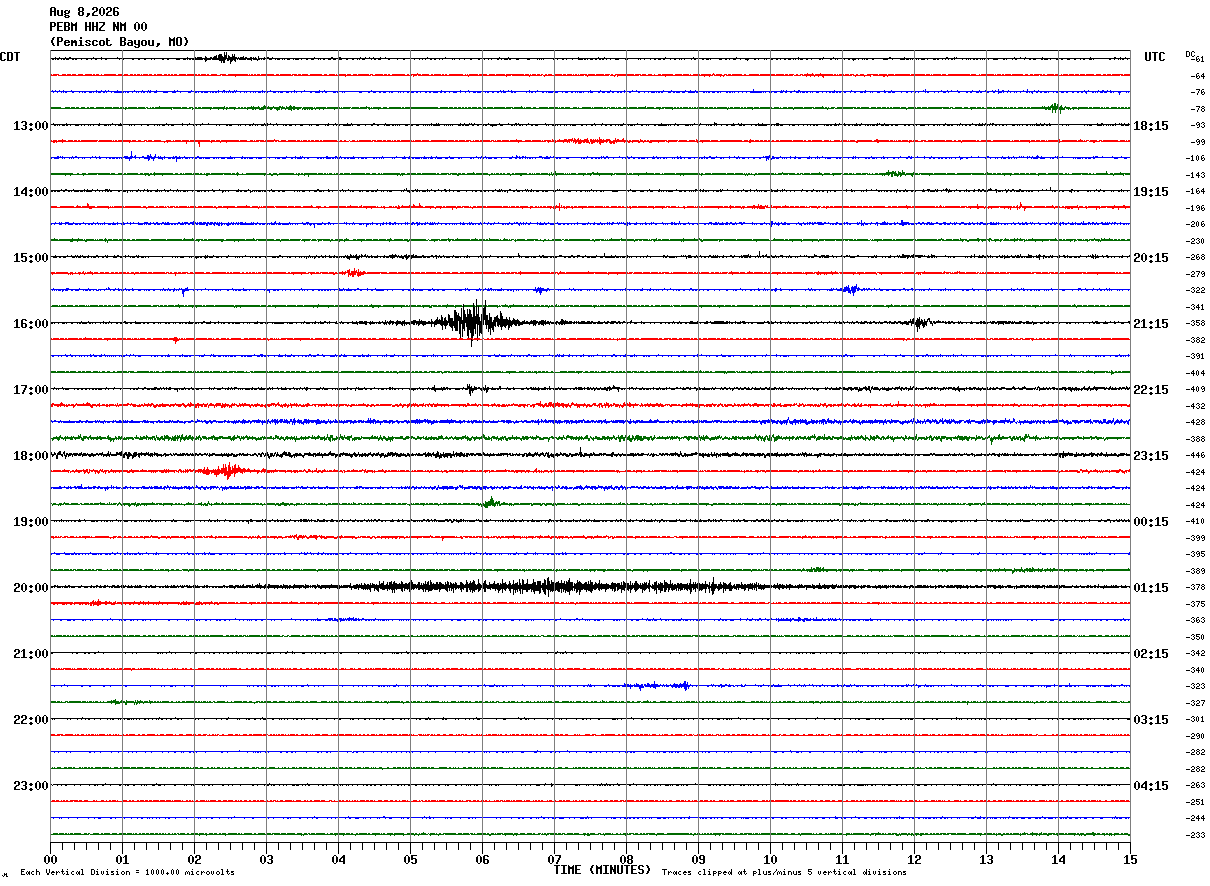The width and height of the screenshot is (1210, 886).
Task: Click the vertical division scale note
Action: 127,872
